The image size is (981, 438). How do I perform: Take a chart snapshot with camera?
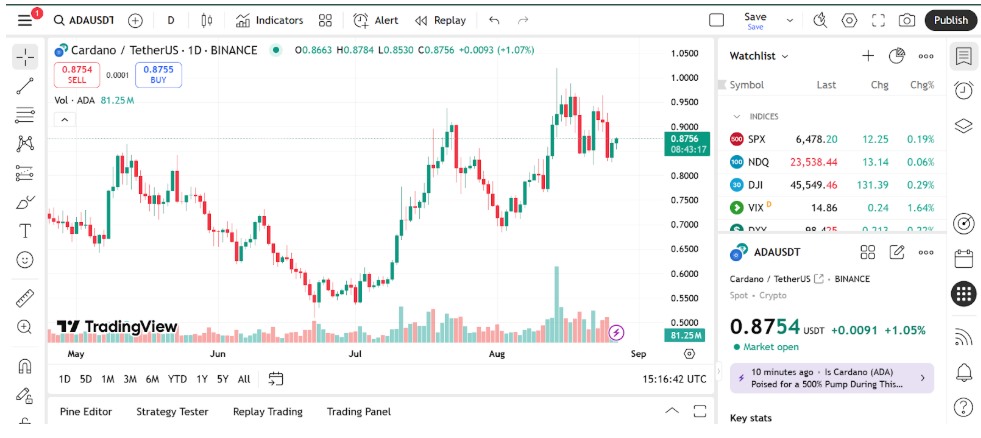[907, 20]
